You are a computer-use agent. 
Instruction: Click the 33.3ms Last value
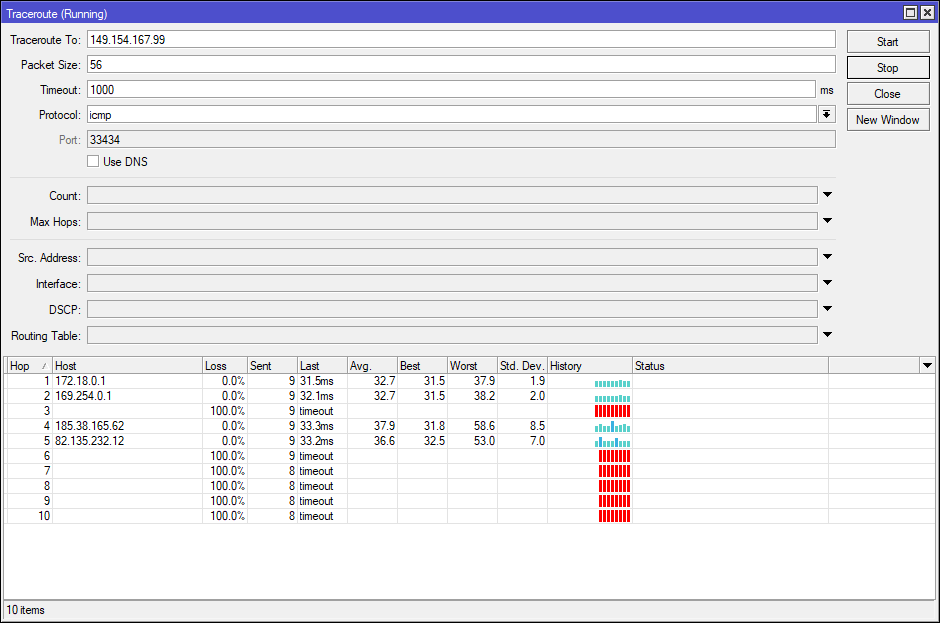pos(317,426)
